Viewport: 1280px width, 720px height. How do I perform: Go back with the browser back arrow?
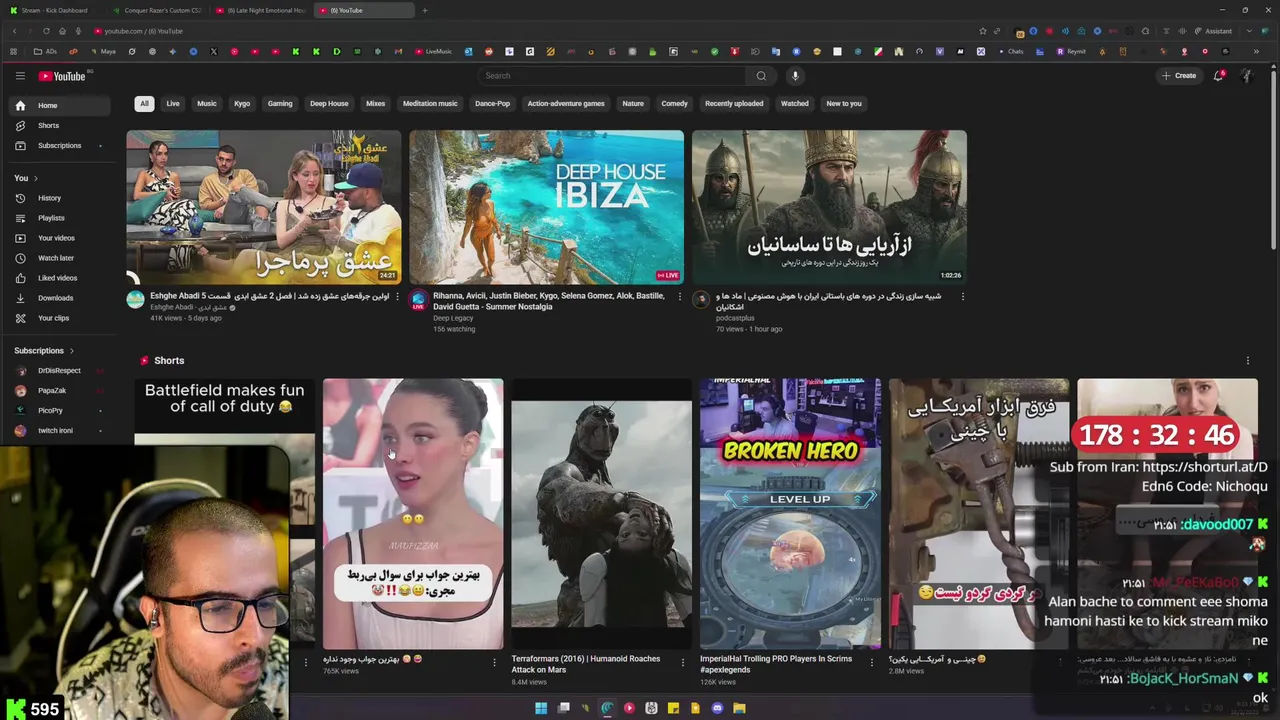click(x=14, y=31)
